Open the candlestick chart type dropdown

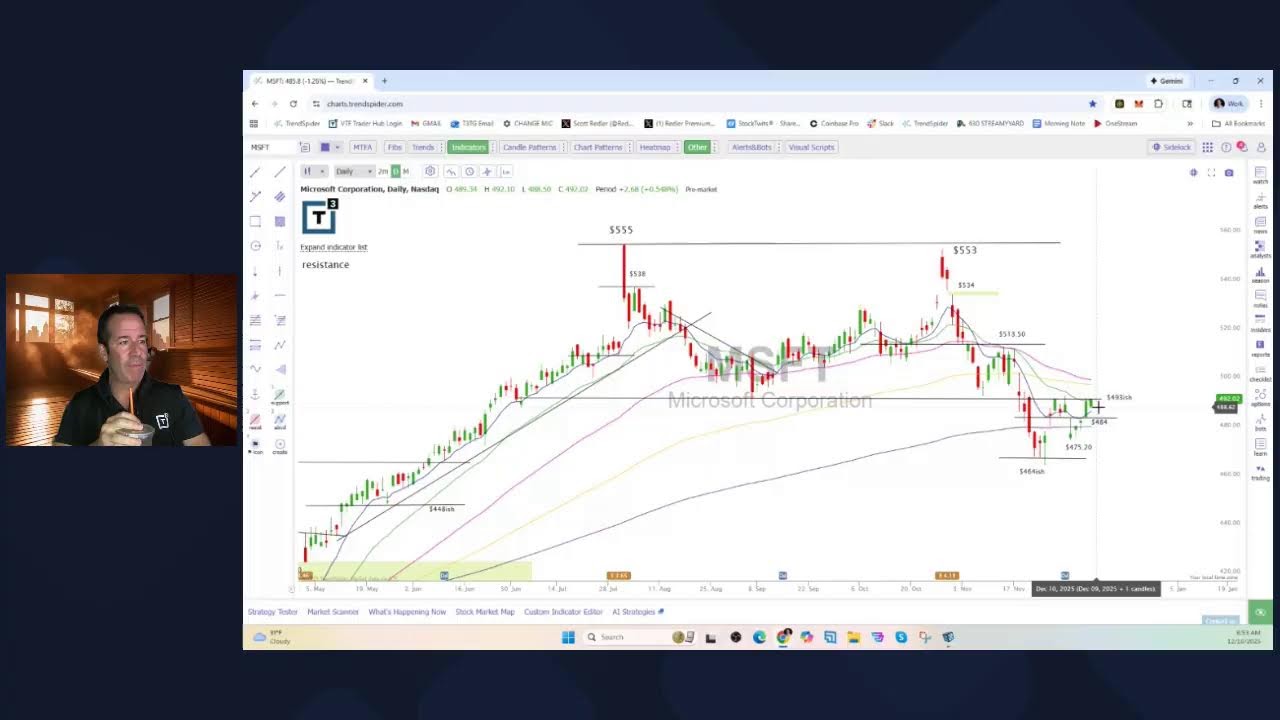point(314,171)
